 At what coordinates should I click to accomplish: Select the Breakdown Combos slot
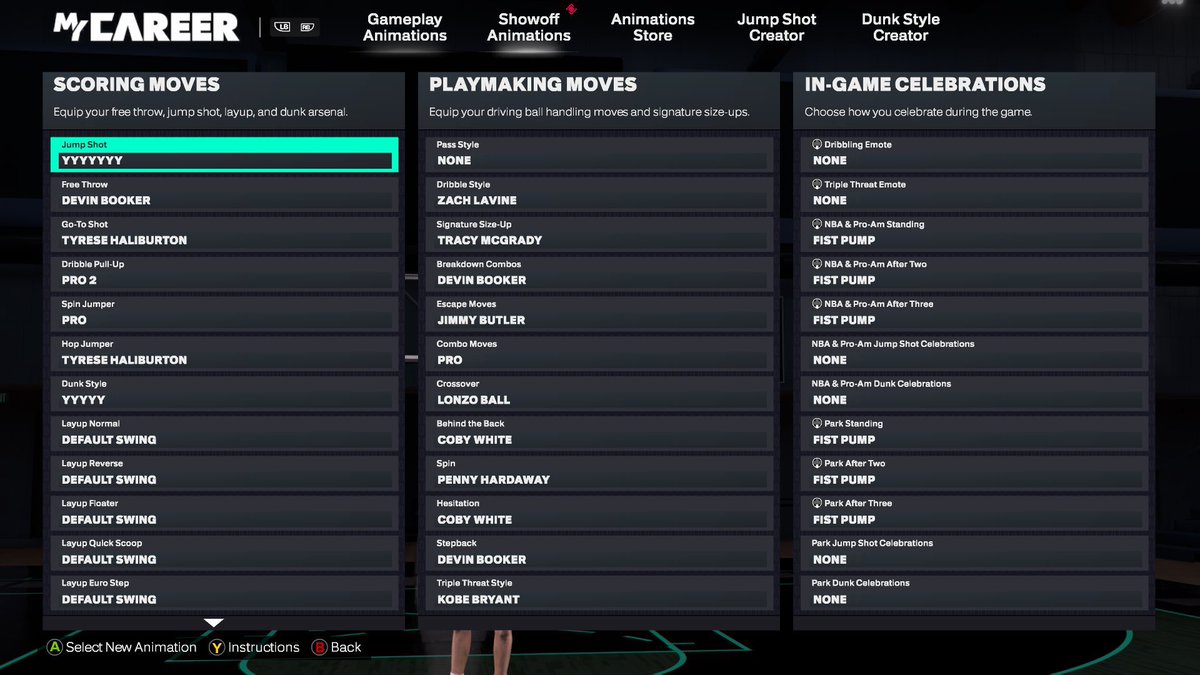[600, 274]
